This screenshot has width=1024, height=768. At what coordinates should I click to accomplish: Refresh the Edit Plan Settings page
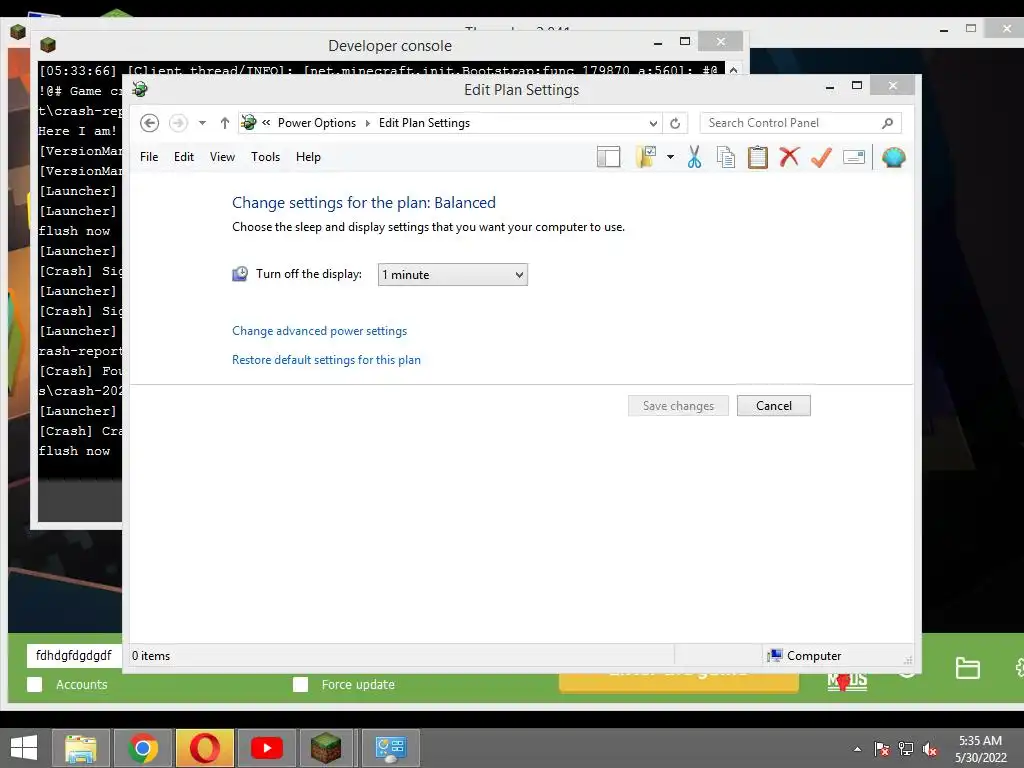(x=675, y=123)
